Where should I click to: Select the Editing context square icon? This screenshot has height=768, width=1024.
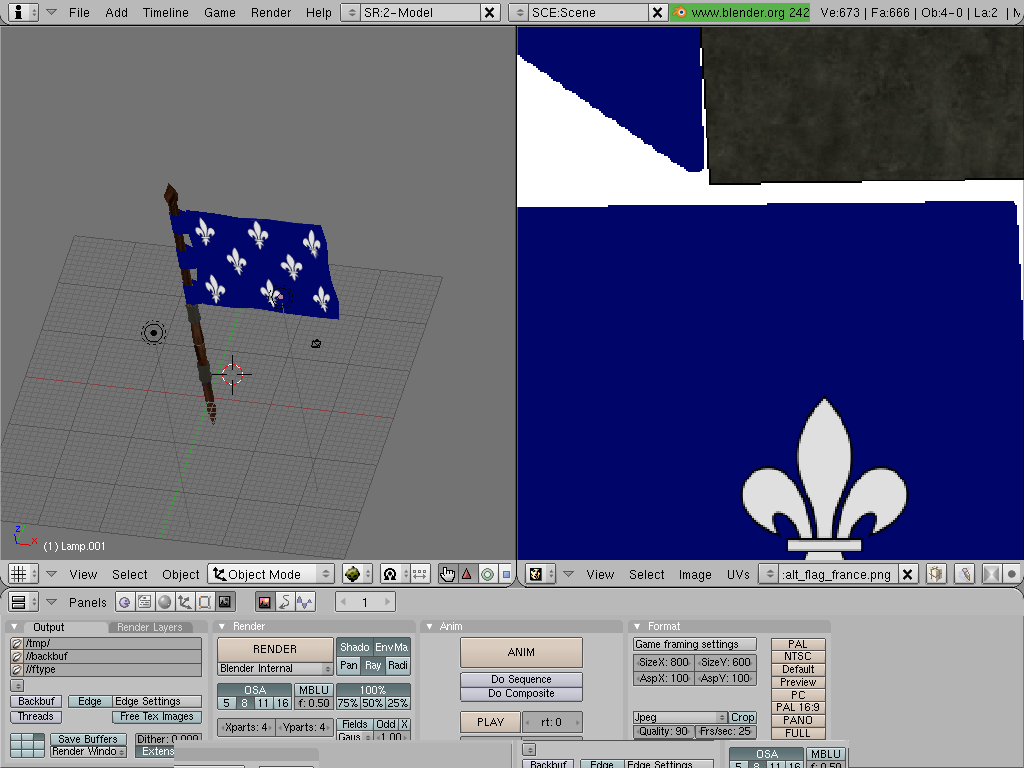click(x=205, y=602)
